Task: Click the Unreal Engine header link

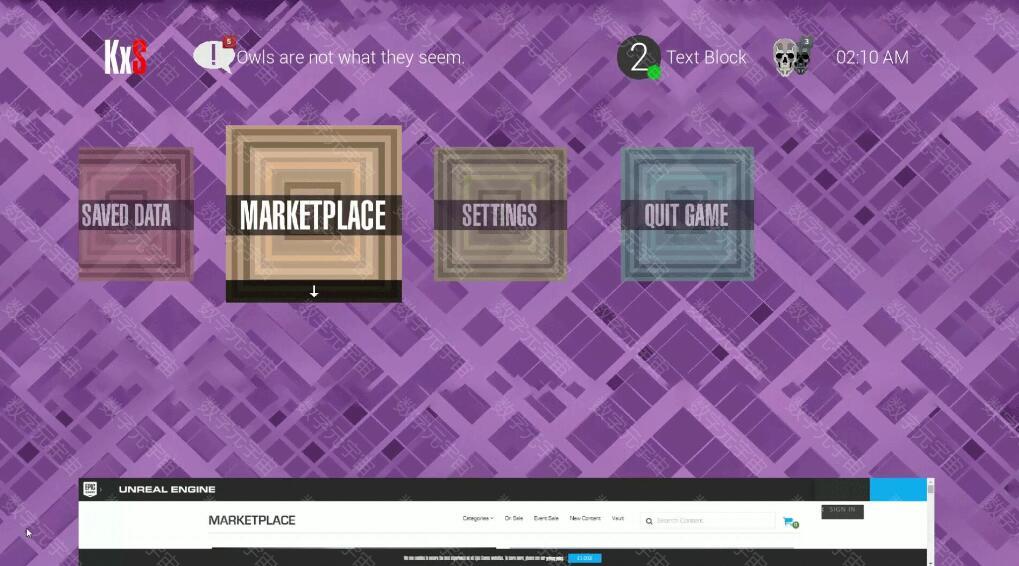Action: pos(167,489)
